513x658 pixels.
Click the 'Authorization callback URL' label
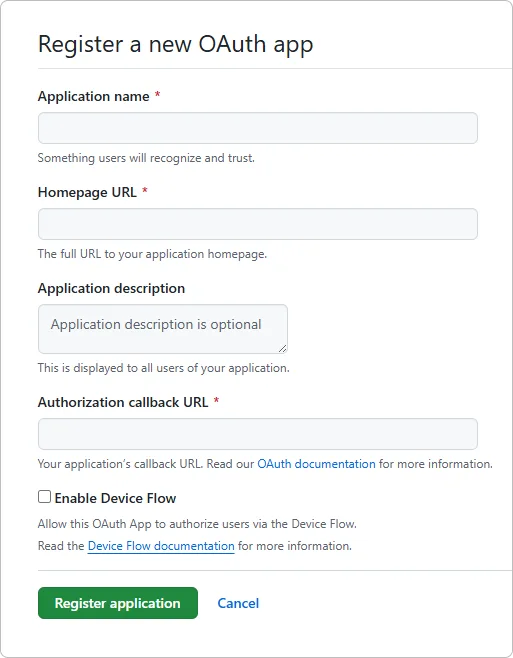tap(123, 402)
